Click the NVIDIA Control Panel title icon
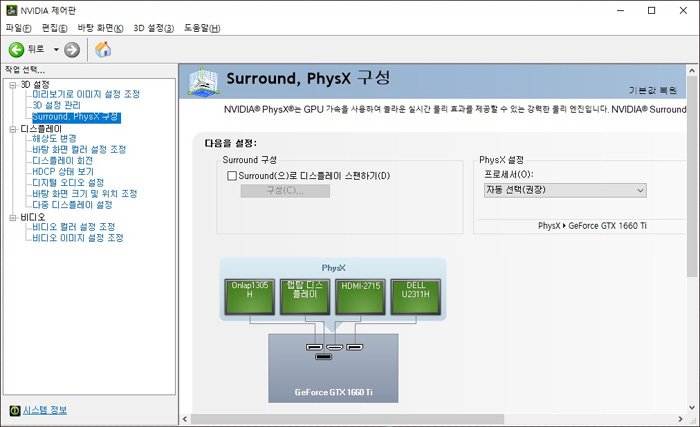Viewport: 700px width, 427px height. 12,10
